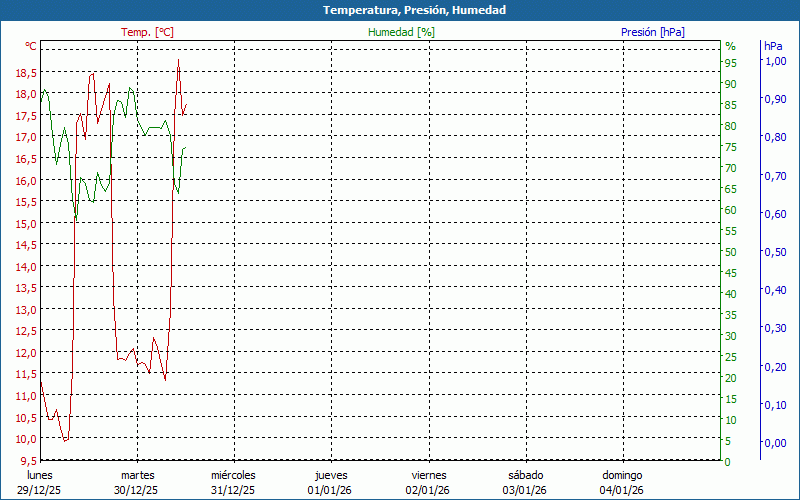Click the viernes 02/01/26 date label
800x500 pixels.
pos(428,483)
